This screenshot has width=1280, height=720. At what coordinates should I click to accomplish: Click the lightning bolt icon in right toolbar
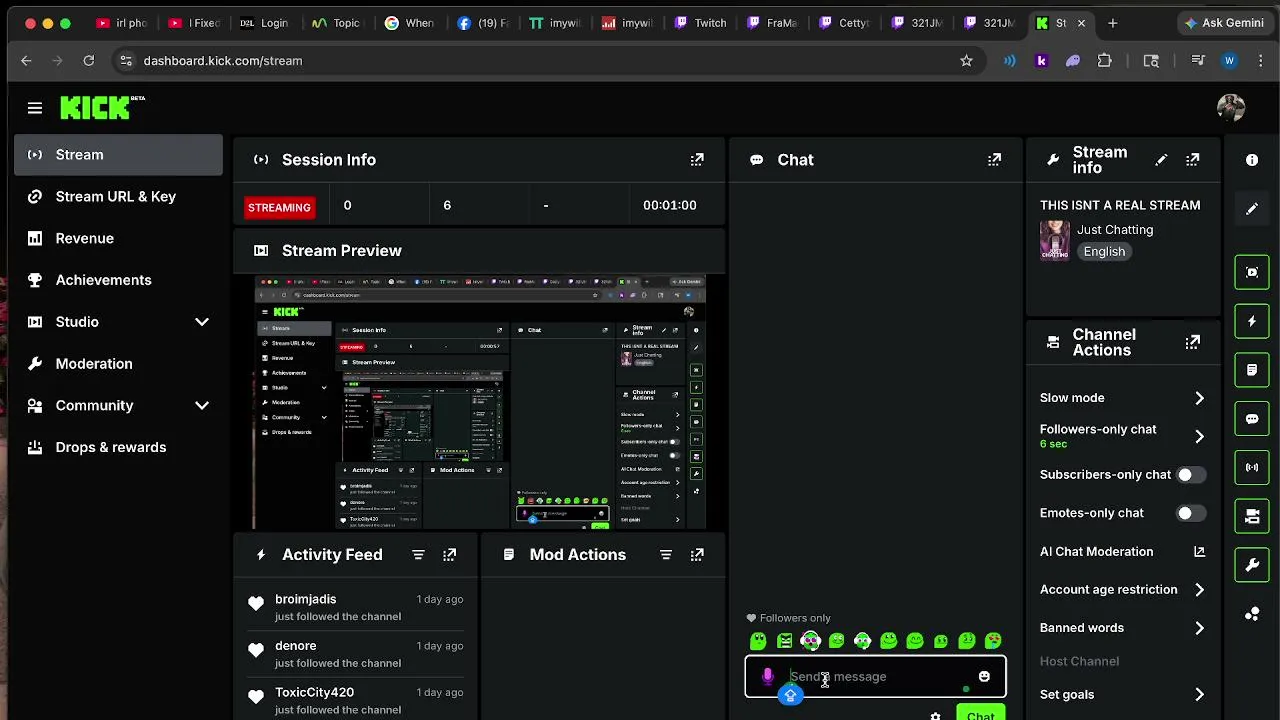point(1252,321)
